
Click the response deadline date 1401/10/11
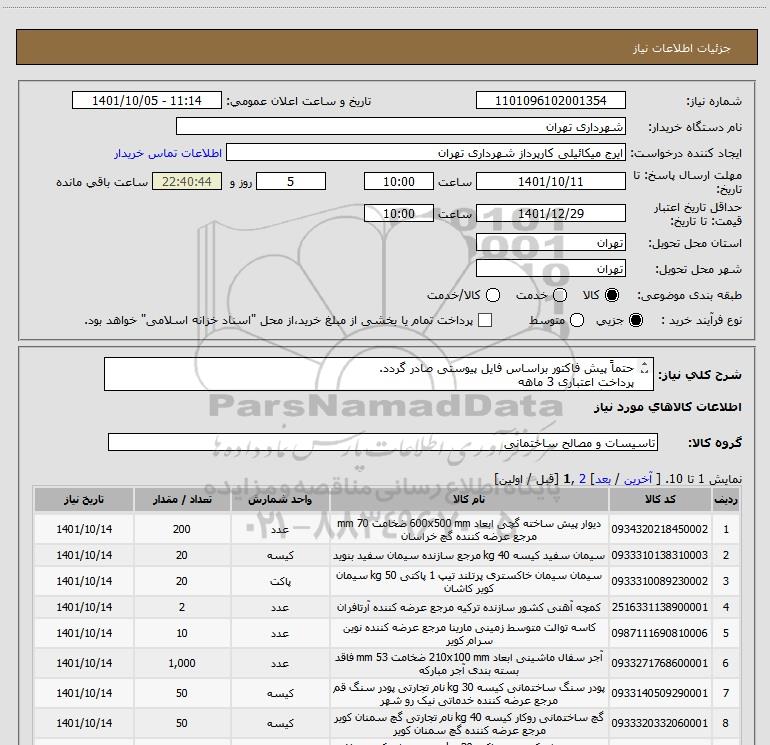(550, 181)
